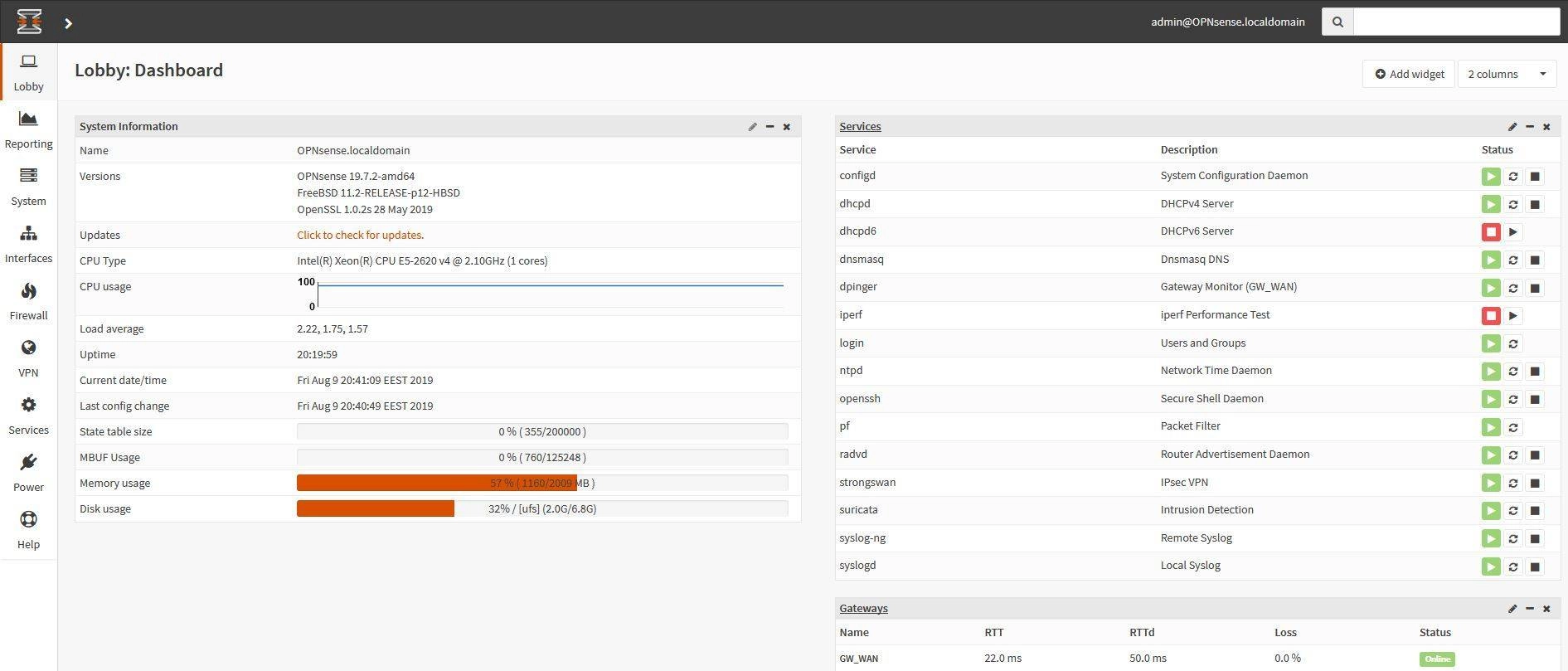Start the iperf service

[x=1512, y=316]
